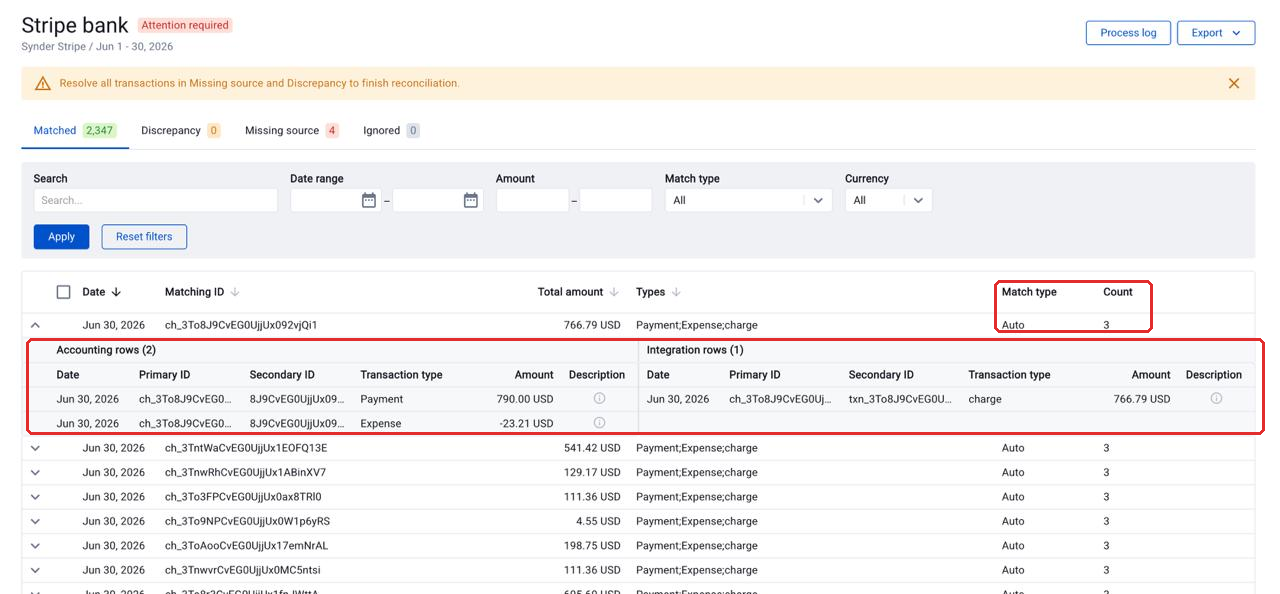The width and height of the screenshot is (1280, 594).
Task: Open calendar for end date range
Action: pos(471,200)
